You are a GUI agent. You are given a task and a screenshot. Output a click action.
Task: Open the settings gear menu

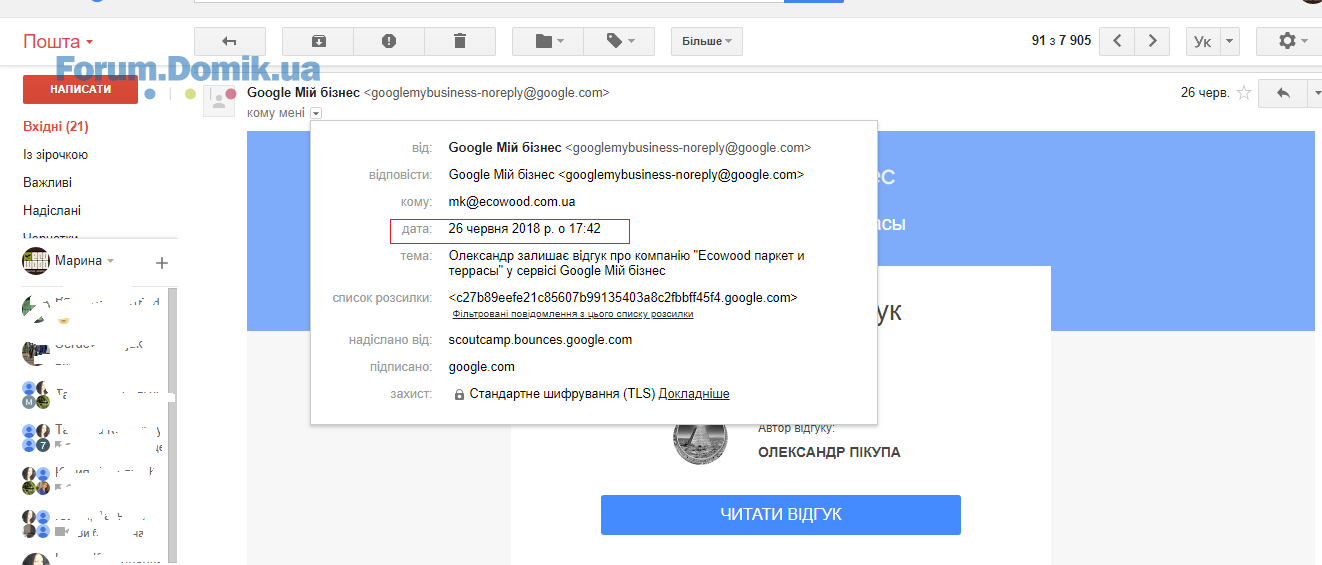point(1293,41)
